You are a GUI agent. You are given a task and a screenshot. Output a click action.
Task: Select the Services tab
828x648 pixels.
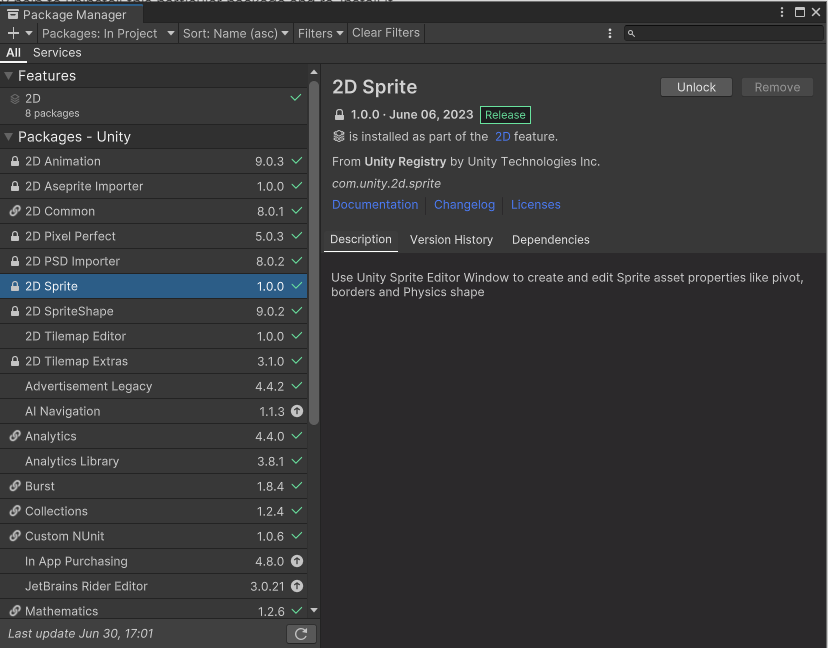(57, 52)
